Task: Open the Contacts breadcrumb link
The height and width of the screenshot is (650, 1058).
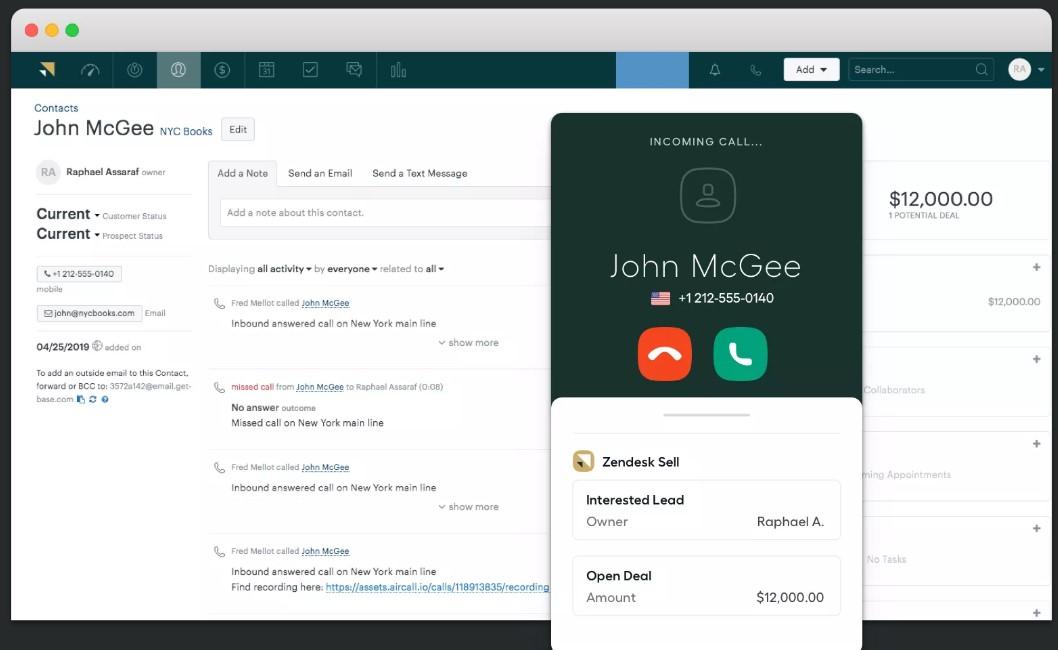Action: pyautogui.click(x=56, y=108)
